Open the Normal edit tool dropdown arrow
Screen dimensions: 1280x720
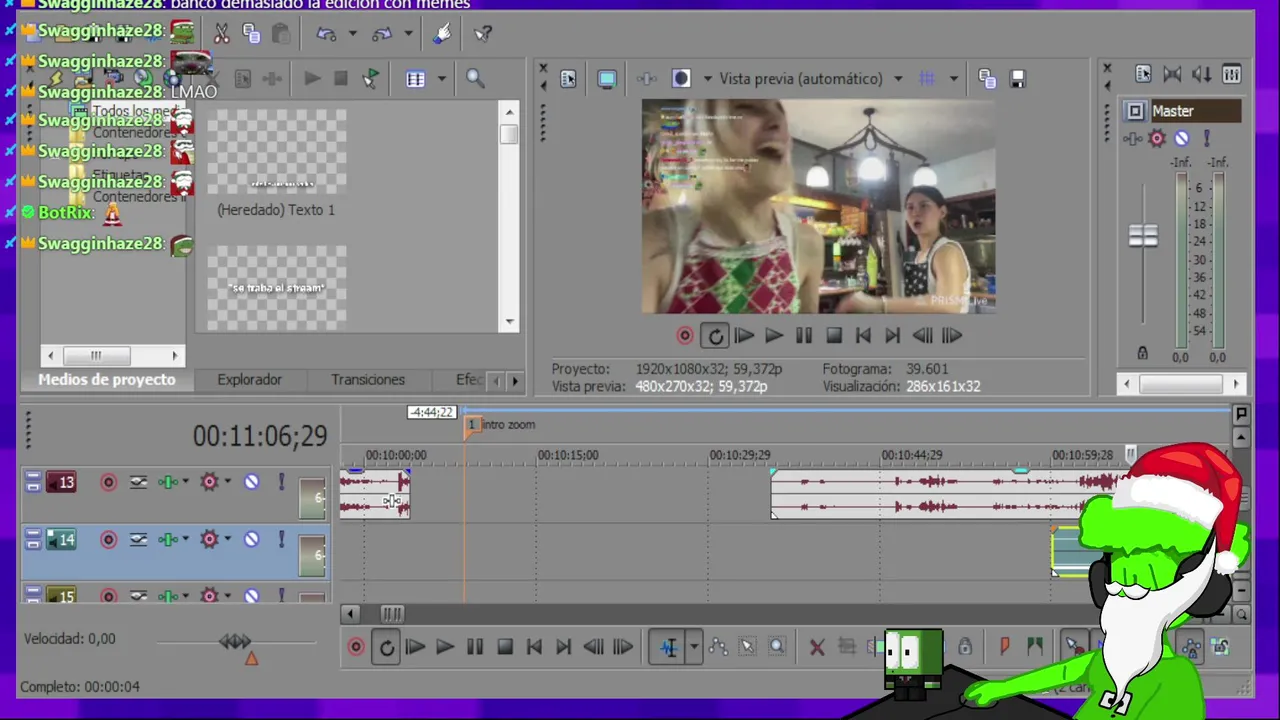(x=693, y=647)
